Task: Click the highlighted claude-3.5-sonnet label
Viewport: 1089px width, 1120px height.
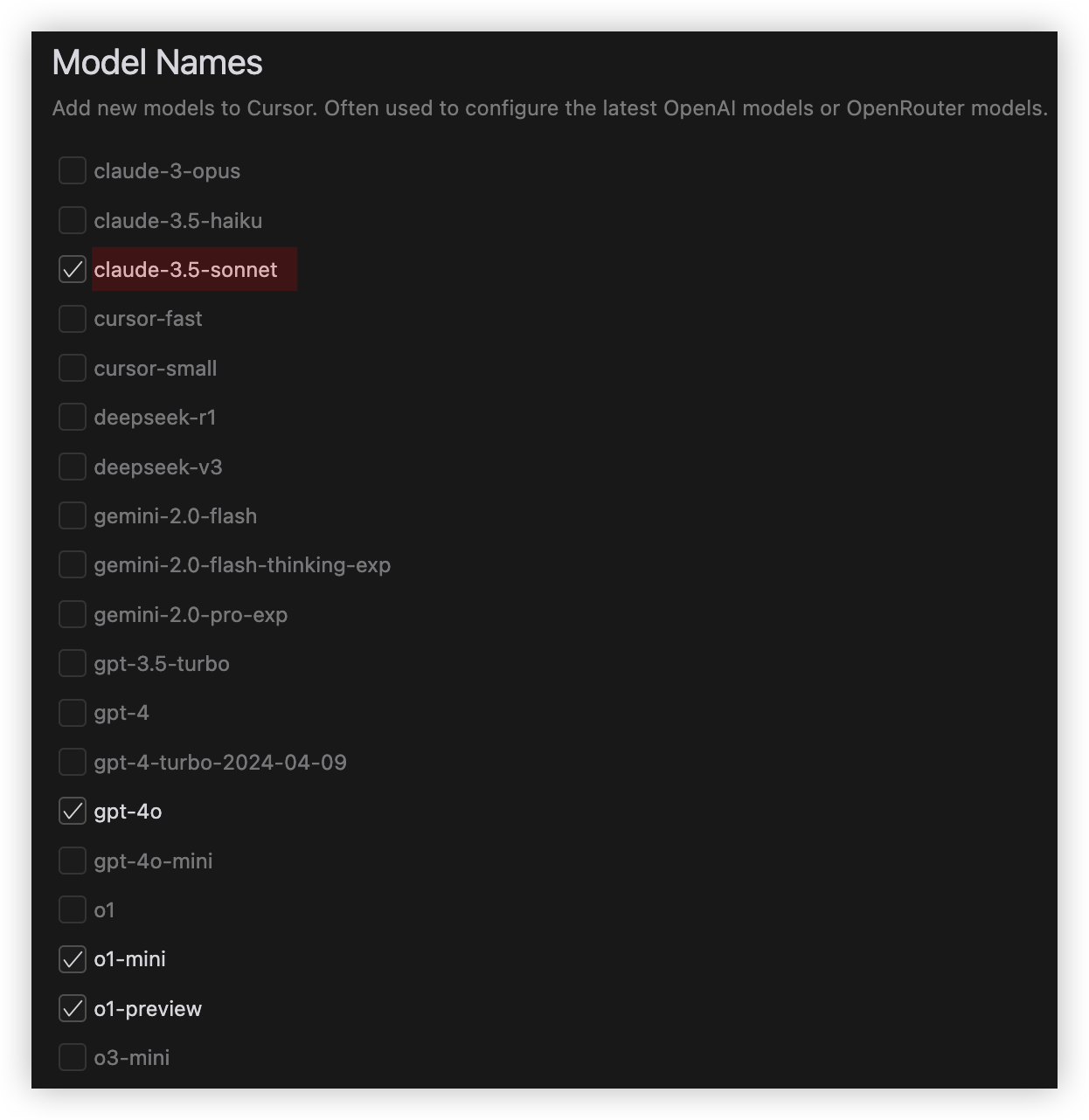Action: click(x=186, y=270)
